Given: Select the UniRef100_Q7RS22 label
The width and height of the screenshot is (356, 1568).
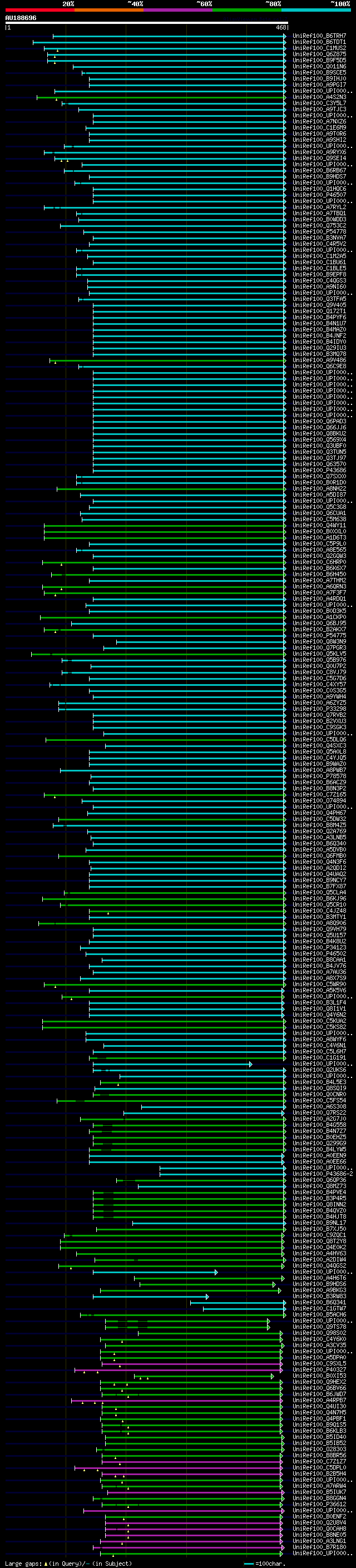Looking at the screenshot, I should pyautogui.click(x=319, y=1112).
